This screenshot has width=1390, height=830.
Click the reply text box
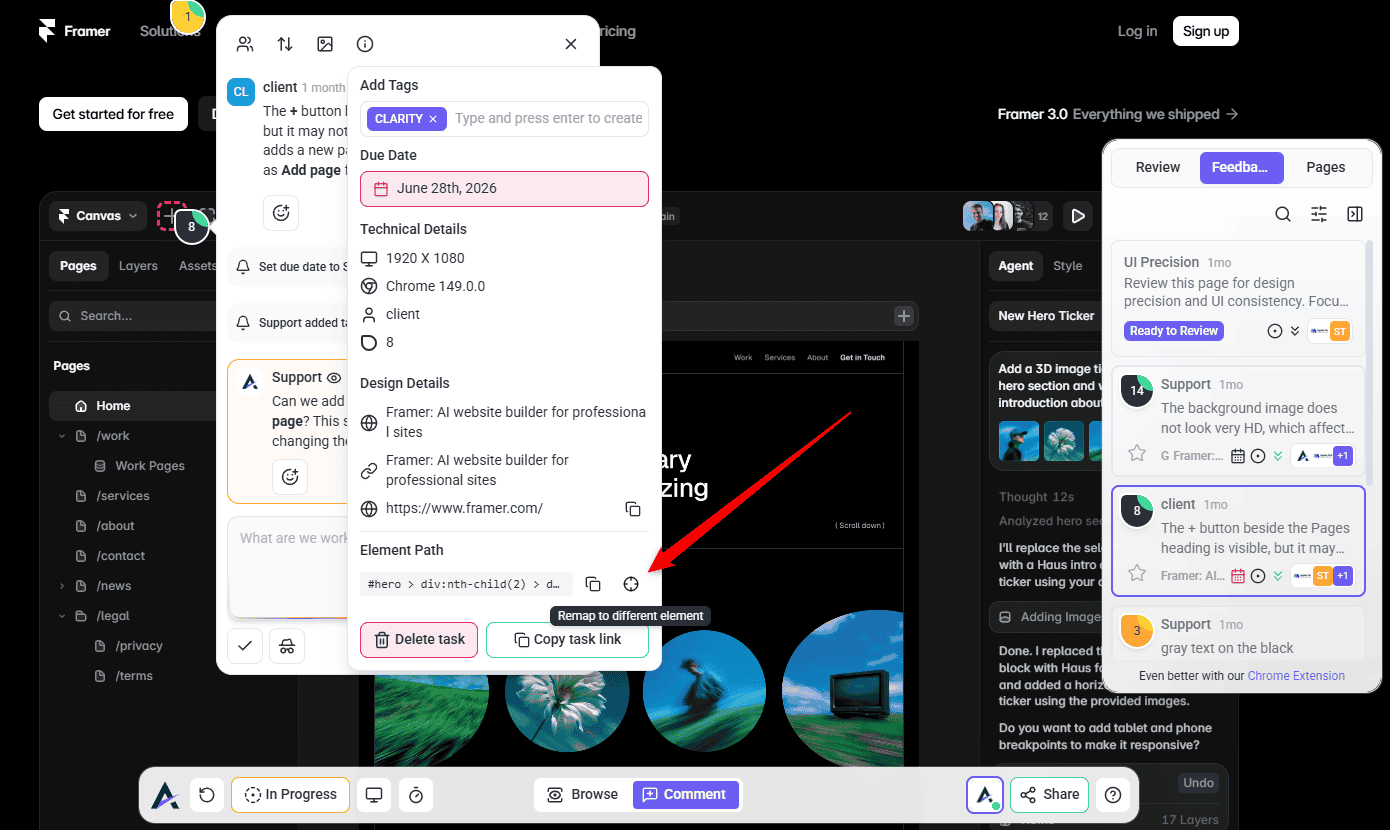(x=290, y=567)
